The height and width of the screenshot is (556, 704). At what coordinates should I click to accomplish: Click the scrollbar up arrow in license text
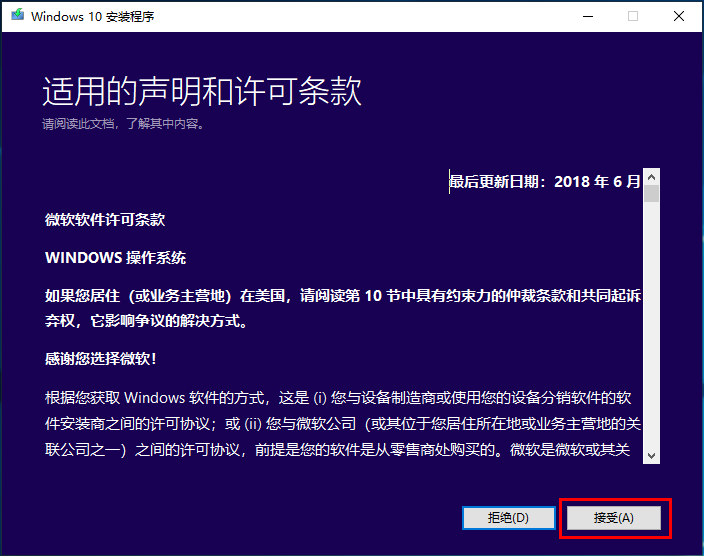pos(651,177)
